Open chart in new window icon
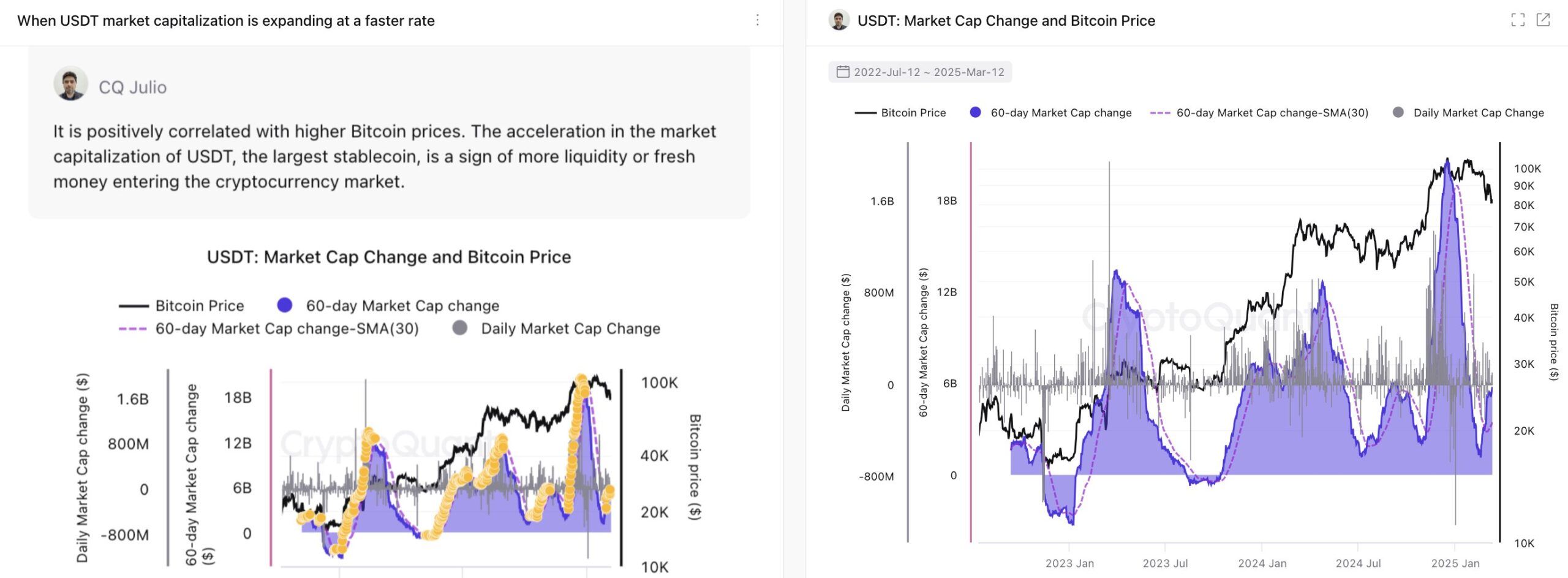Screen dimensions: 1568x578 [x=1543, y=20]
